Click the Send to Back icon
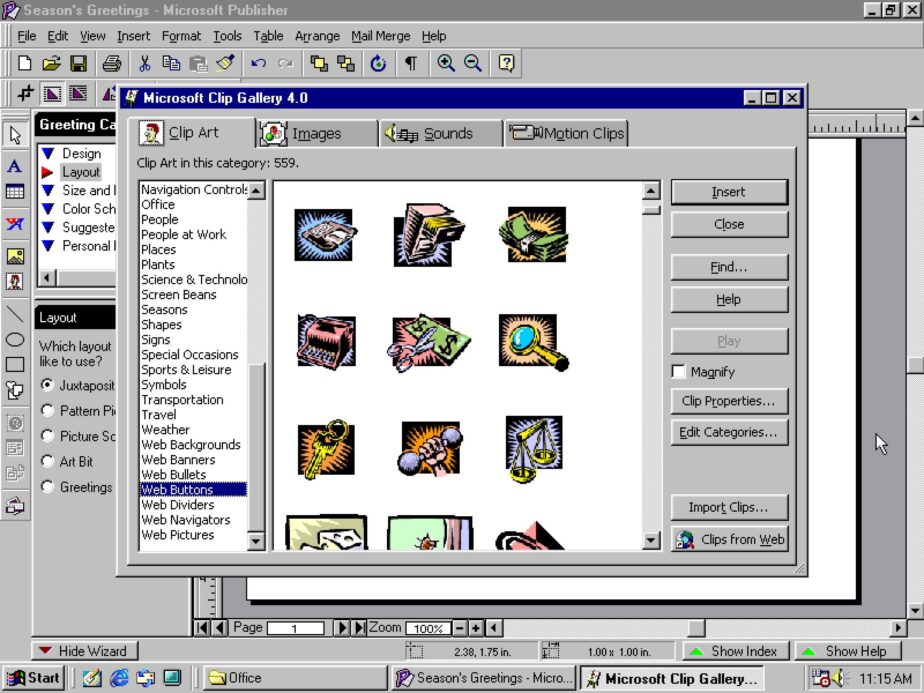The height and width of the screenshot is (693, 924). 346,63
